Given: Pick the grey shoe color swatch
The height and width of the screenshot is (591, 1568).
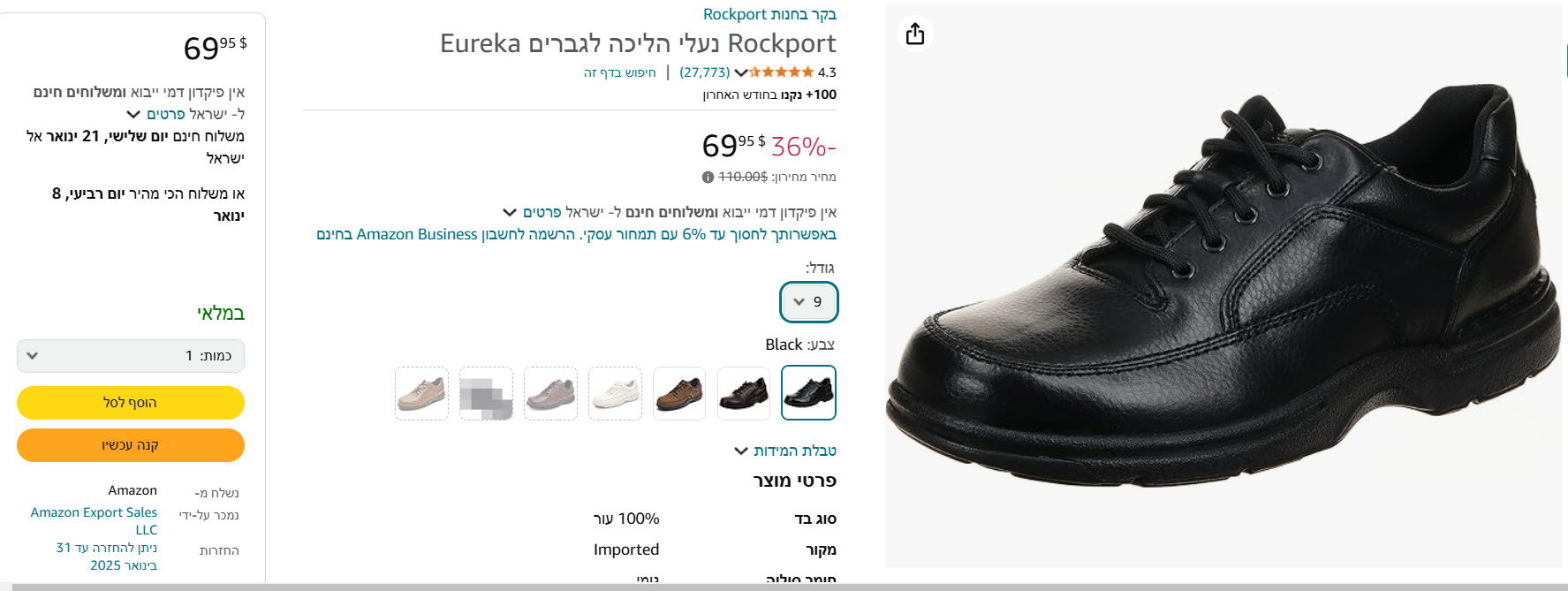Looking at the screenshot, I should [550, 393].
